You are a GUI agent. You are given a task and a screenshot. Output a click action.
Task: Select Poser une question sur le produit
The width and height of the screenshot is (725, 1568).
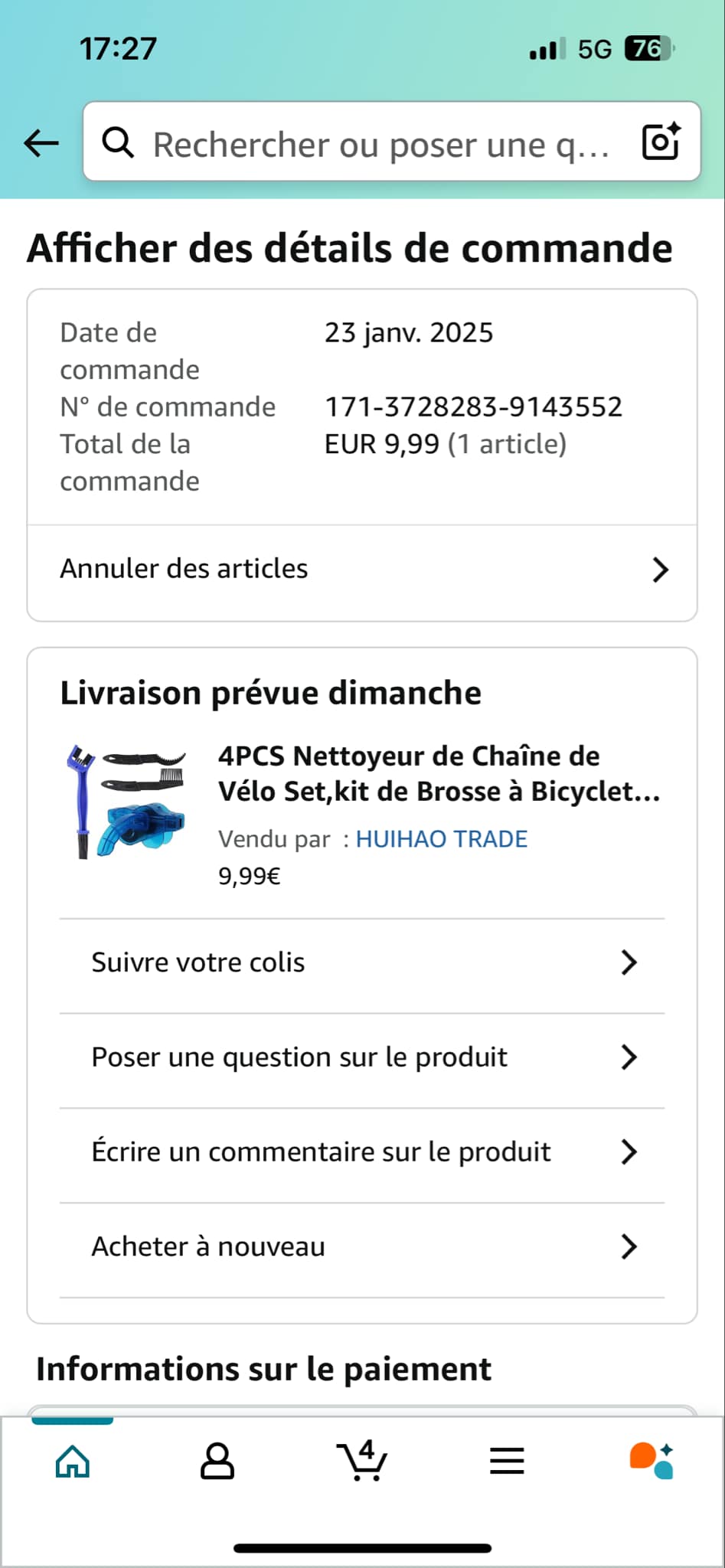point(299,1057)
